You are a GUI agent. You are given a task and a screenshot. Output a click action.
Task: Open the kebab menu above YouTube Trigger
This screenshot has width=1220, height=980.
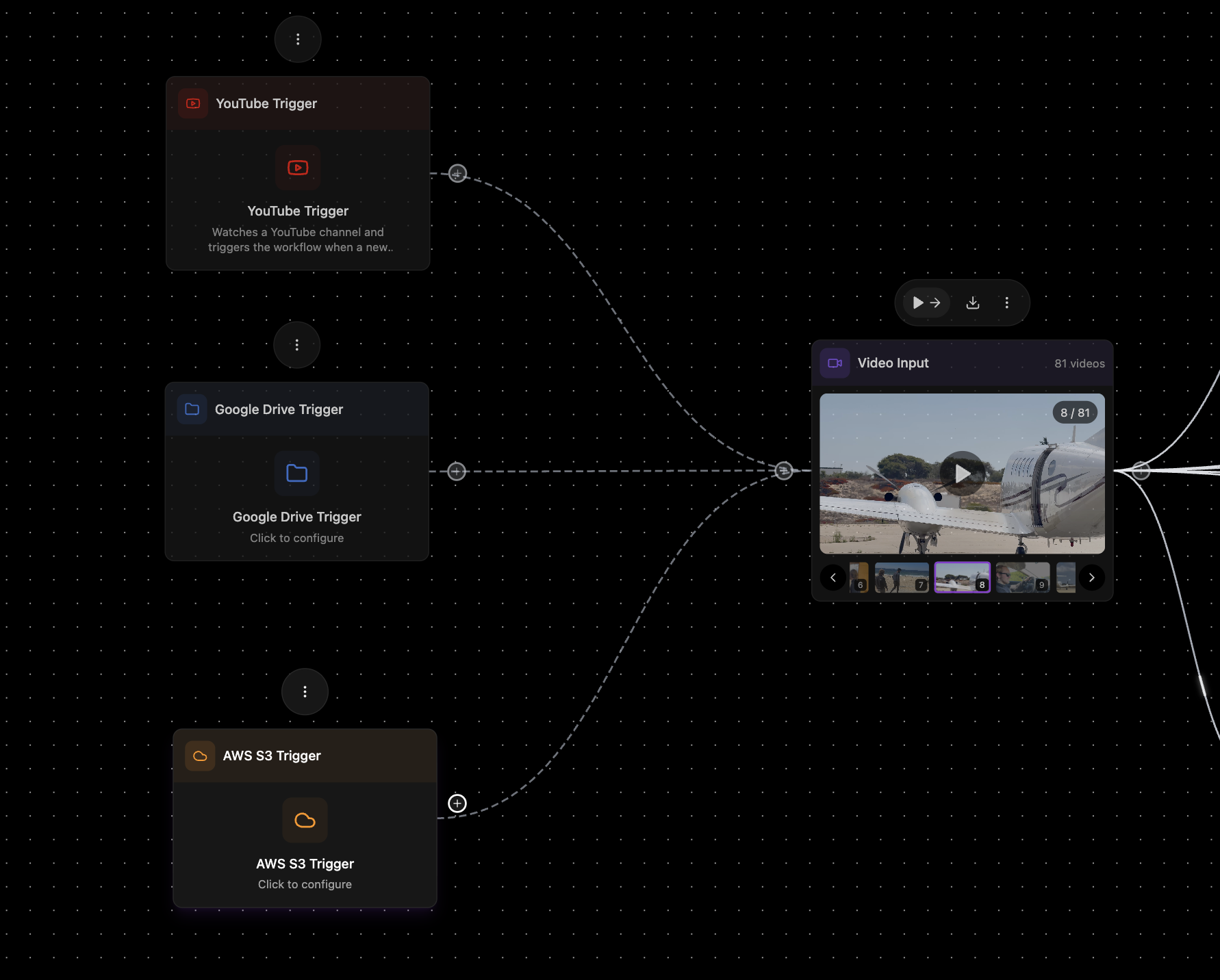[298, 39]
